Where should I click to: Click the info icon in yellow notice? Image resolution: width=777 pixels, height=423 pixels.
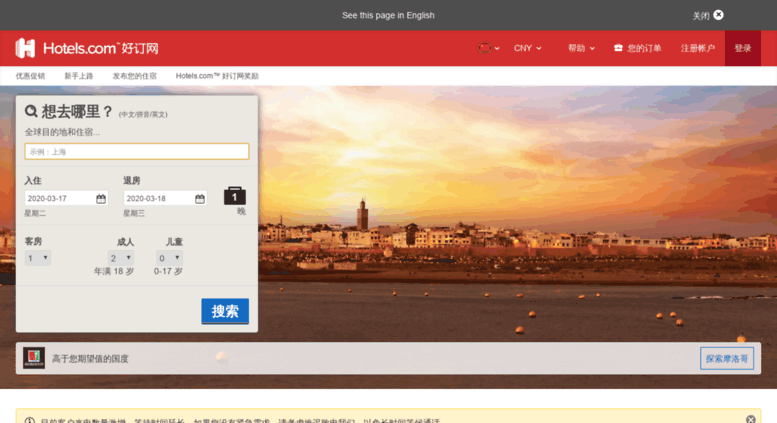[x=30, y=421]
